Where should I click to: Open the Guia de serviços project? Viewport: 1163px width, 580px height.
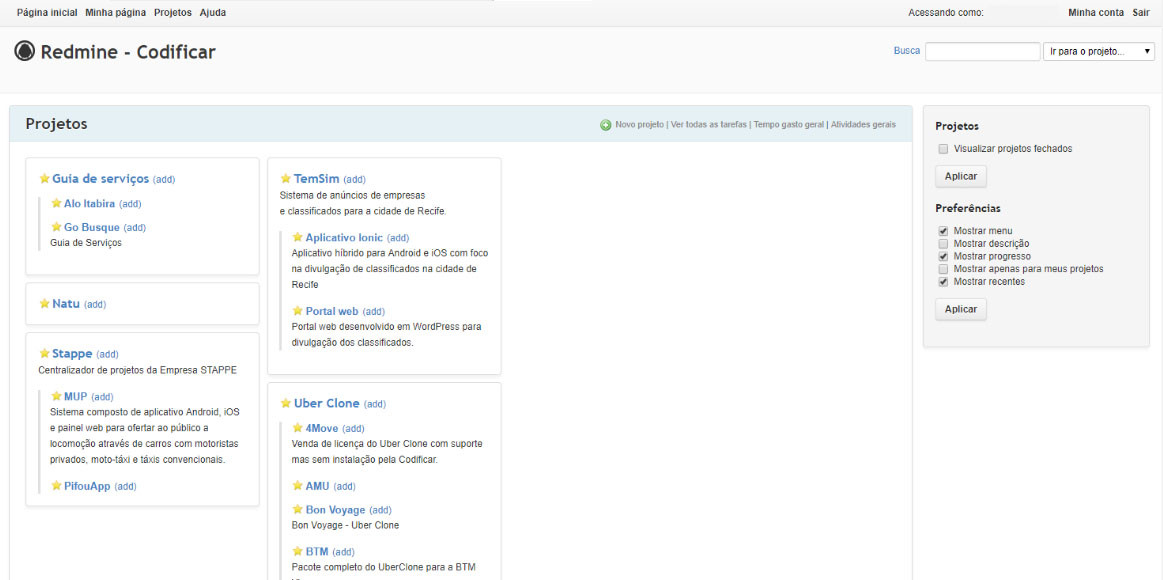click(x=101, y=179)
